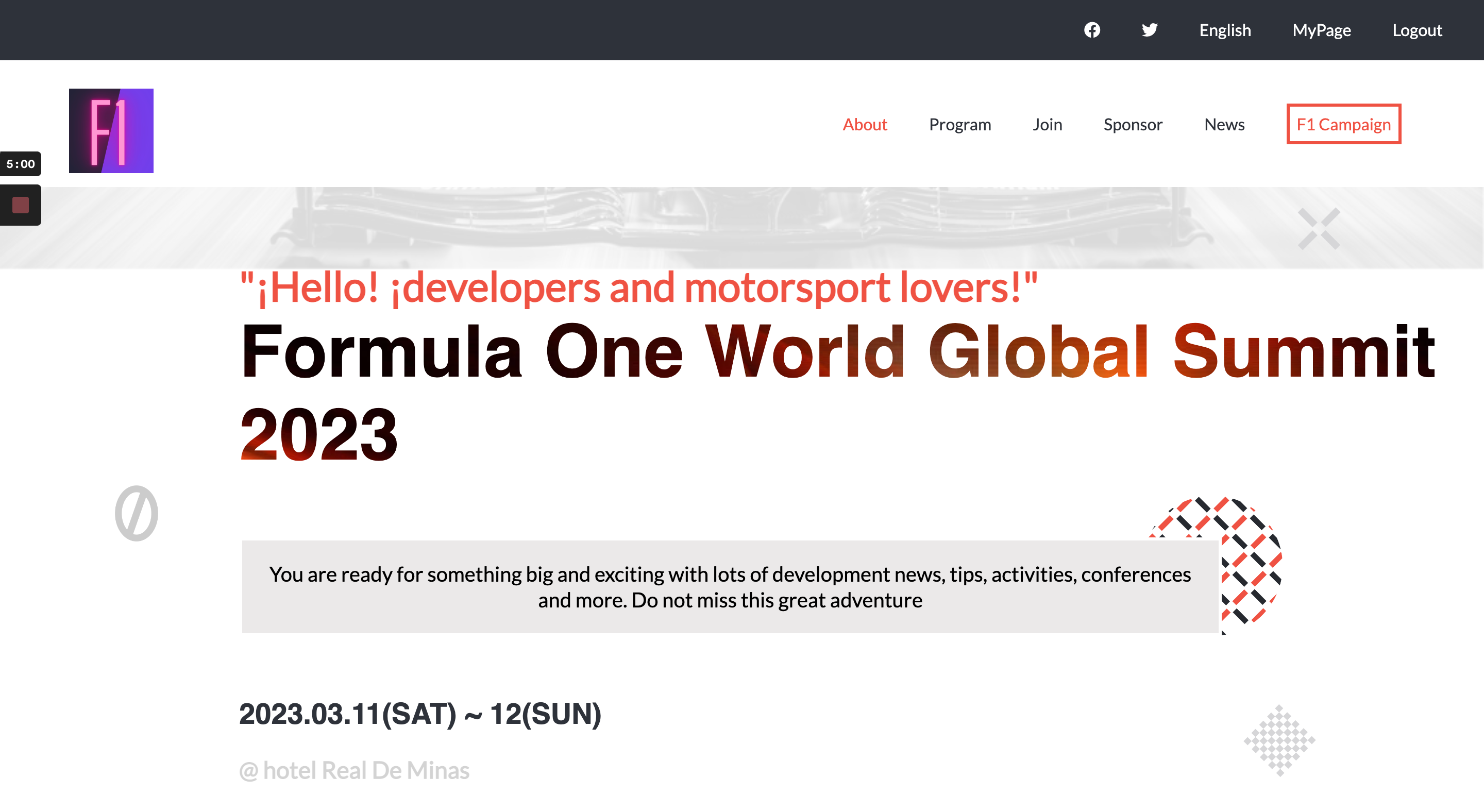Image resolution: width=1484 pixels, height=812 pixels.
Task: Open the Program menu item
Action: (960, 124)
